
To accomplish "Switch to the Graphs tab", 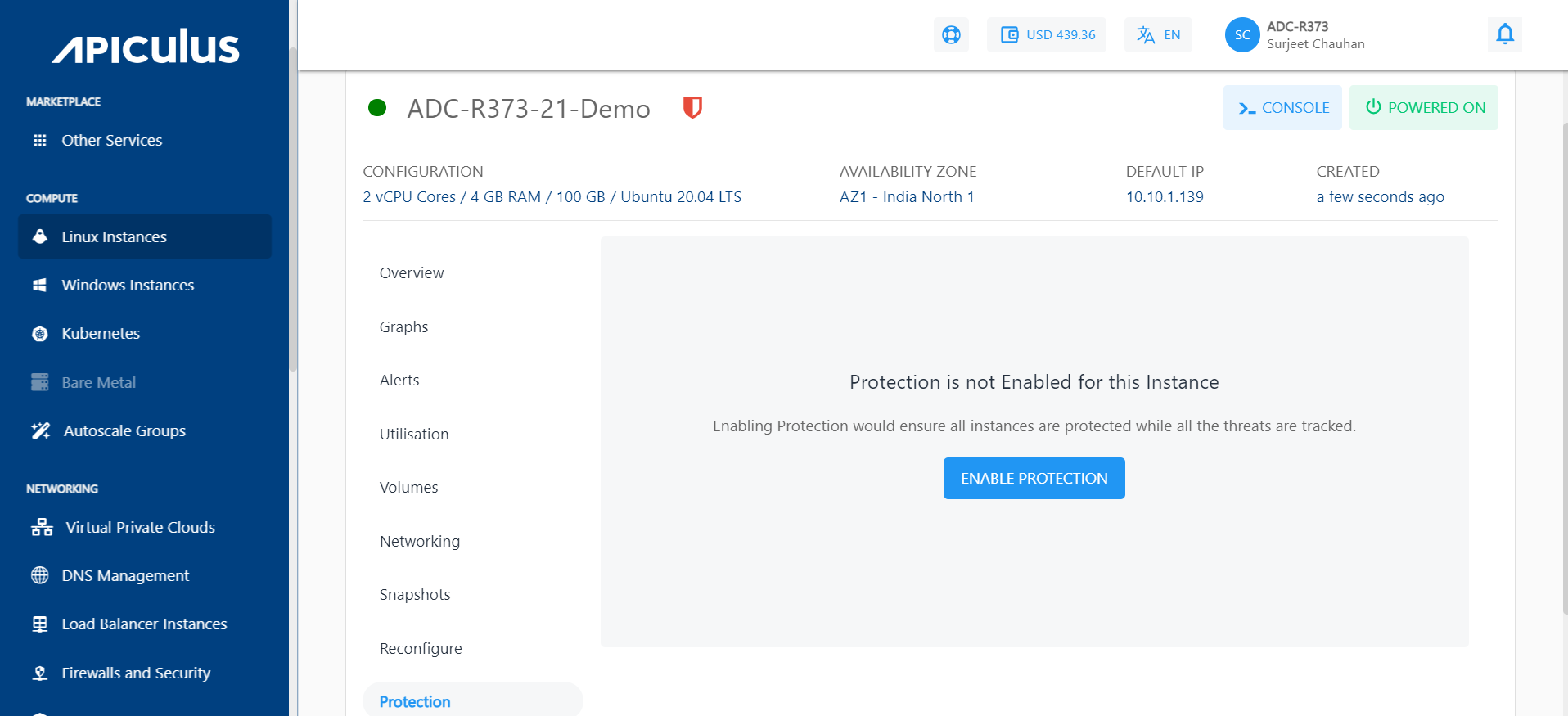I will pos(403,327).
